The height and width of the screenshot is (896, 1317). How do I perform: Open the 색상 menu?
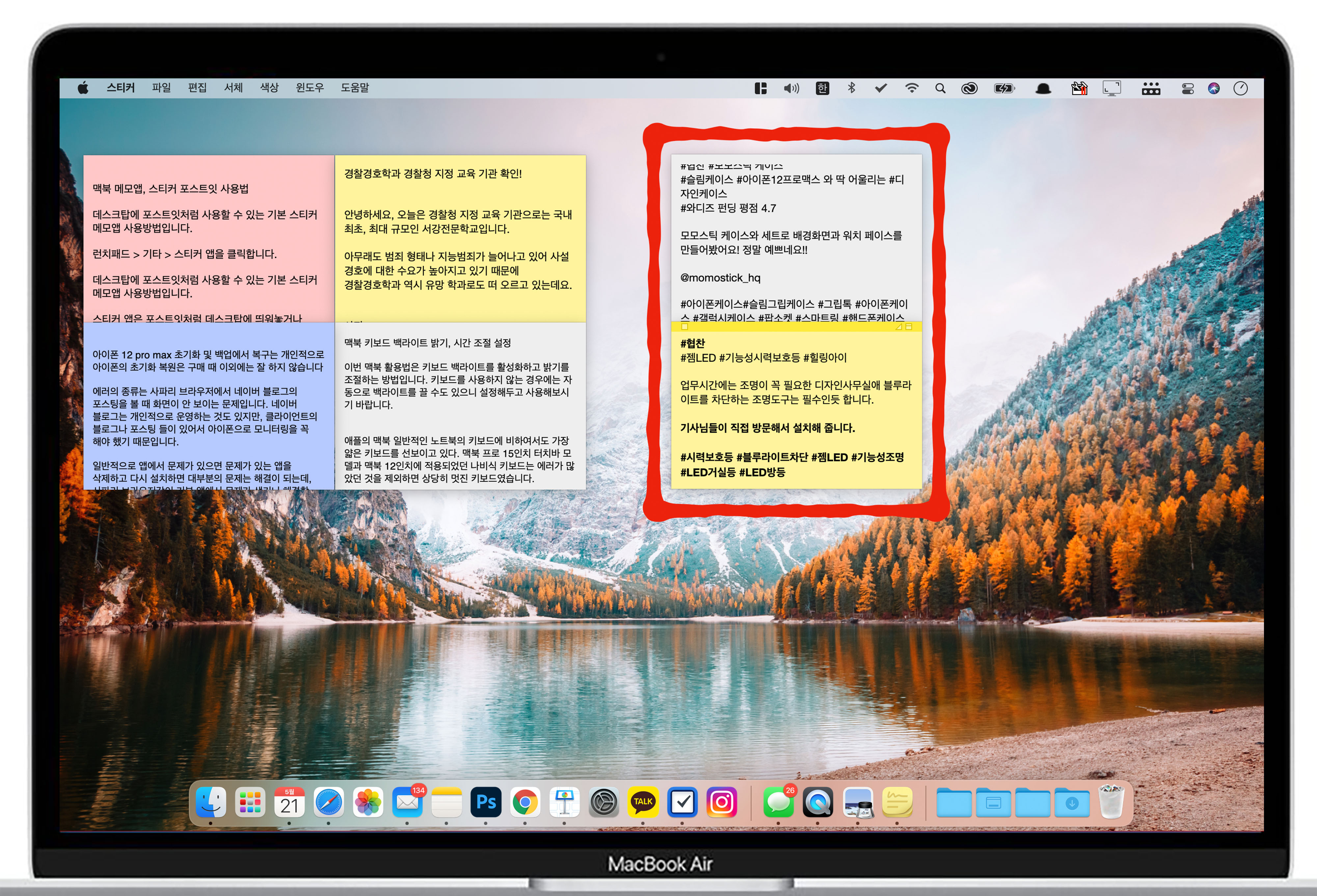point(269,88)
